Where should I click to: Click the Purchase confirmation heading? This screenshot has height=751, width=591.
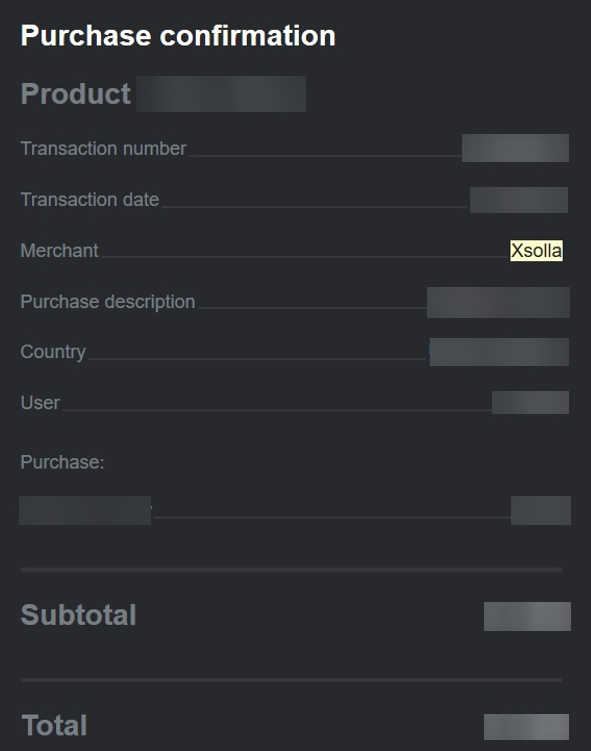pos(178,36)
